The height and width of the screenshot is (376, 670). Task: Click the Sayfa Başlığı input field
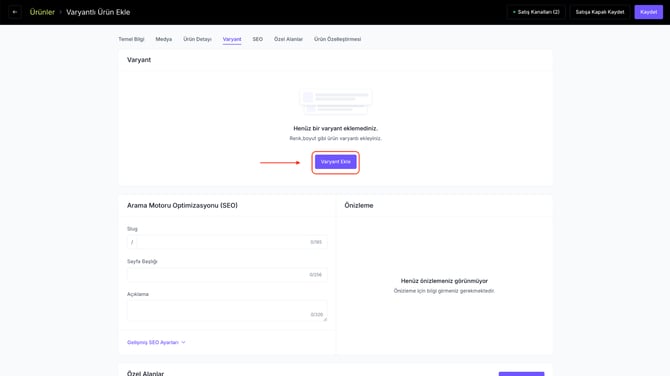pos(227,275)
